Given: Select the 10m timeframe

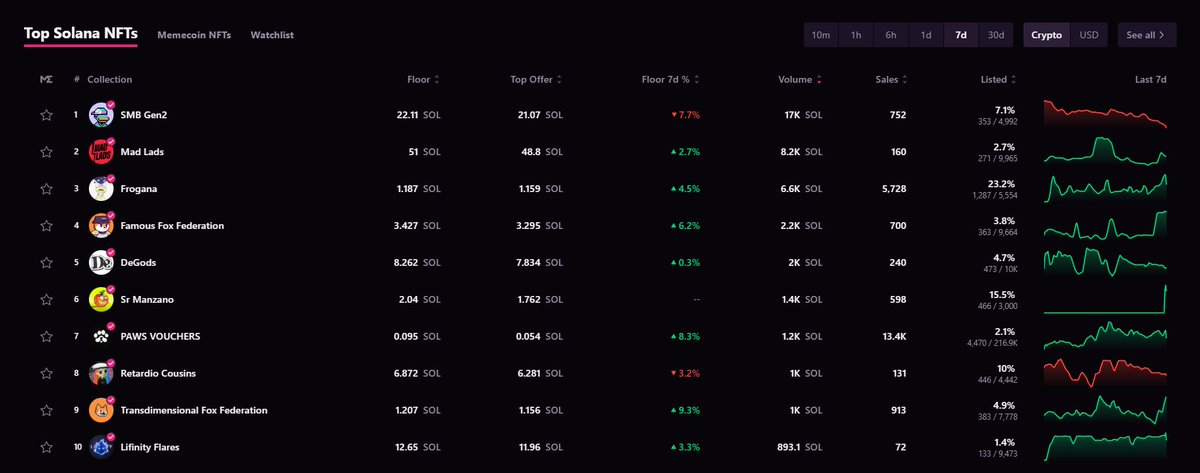Looking at the screenshot, I should pyautogui.click(x=821, y=35).
